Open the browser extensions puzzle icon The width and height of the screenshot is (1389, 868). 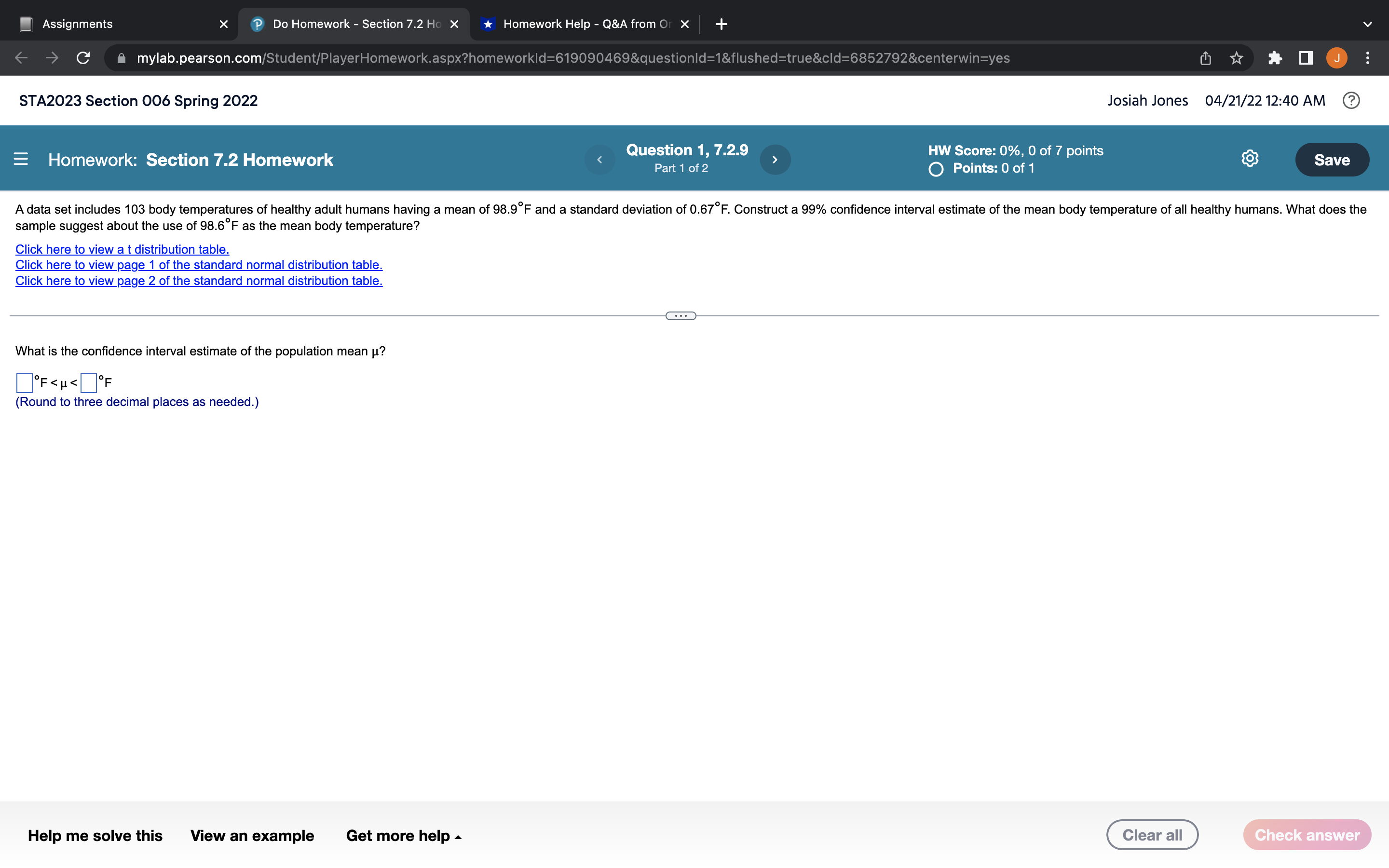pos(1275,57)
